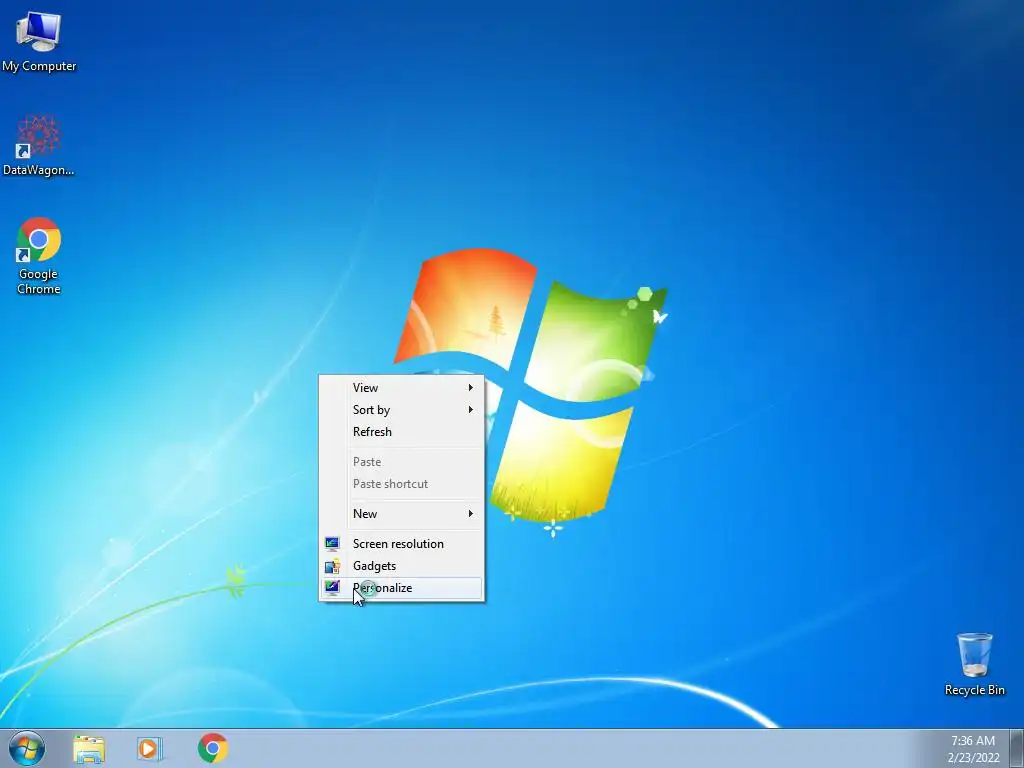Click the Screen resolution monitor icon
This screenshot has height=768, width=1024.
click(x=332, y=543)
